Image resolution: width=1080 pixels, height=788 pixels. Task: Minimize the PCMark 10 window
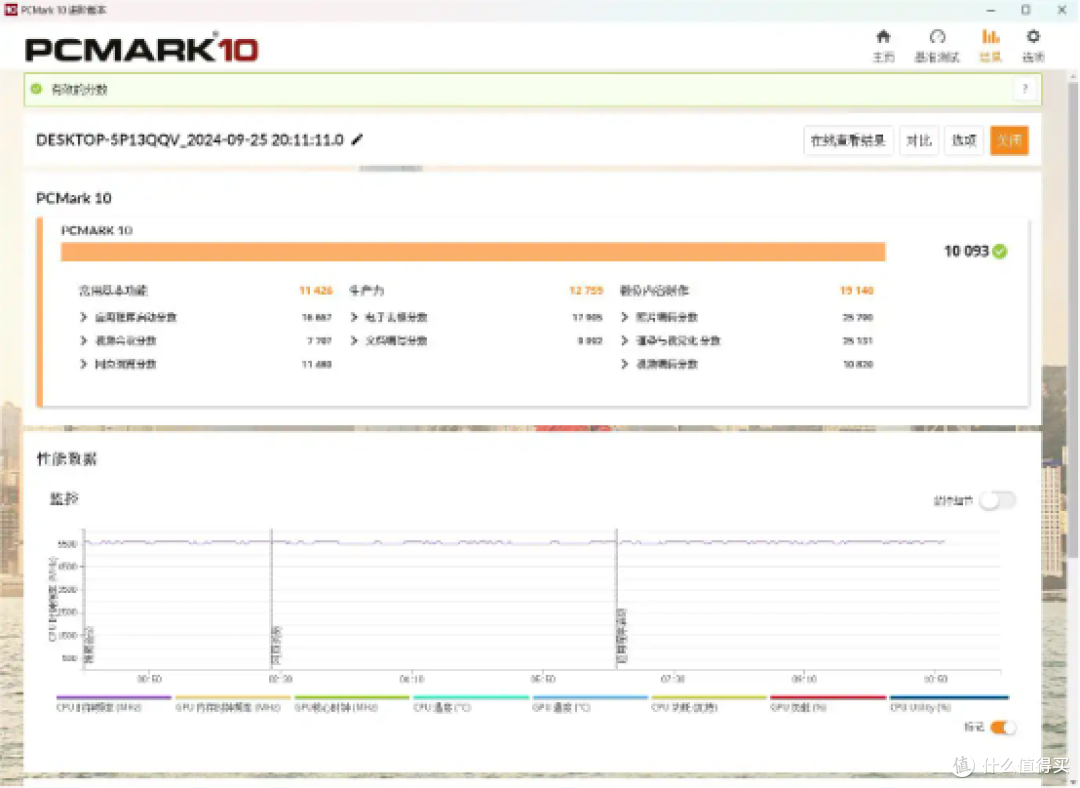tap(990, 10)
